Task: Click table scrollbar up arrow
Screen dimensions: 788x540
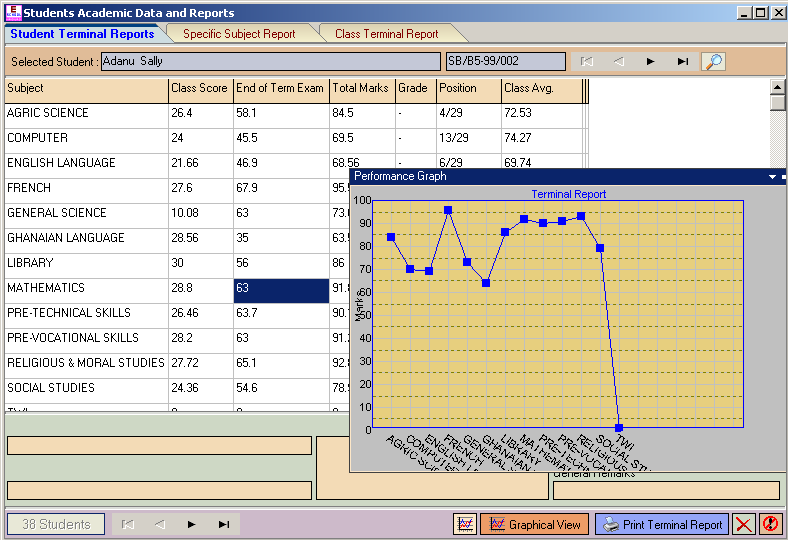Action: pos(777,87)
